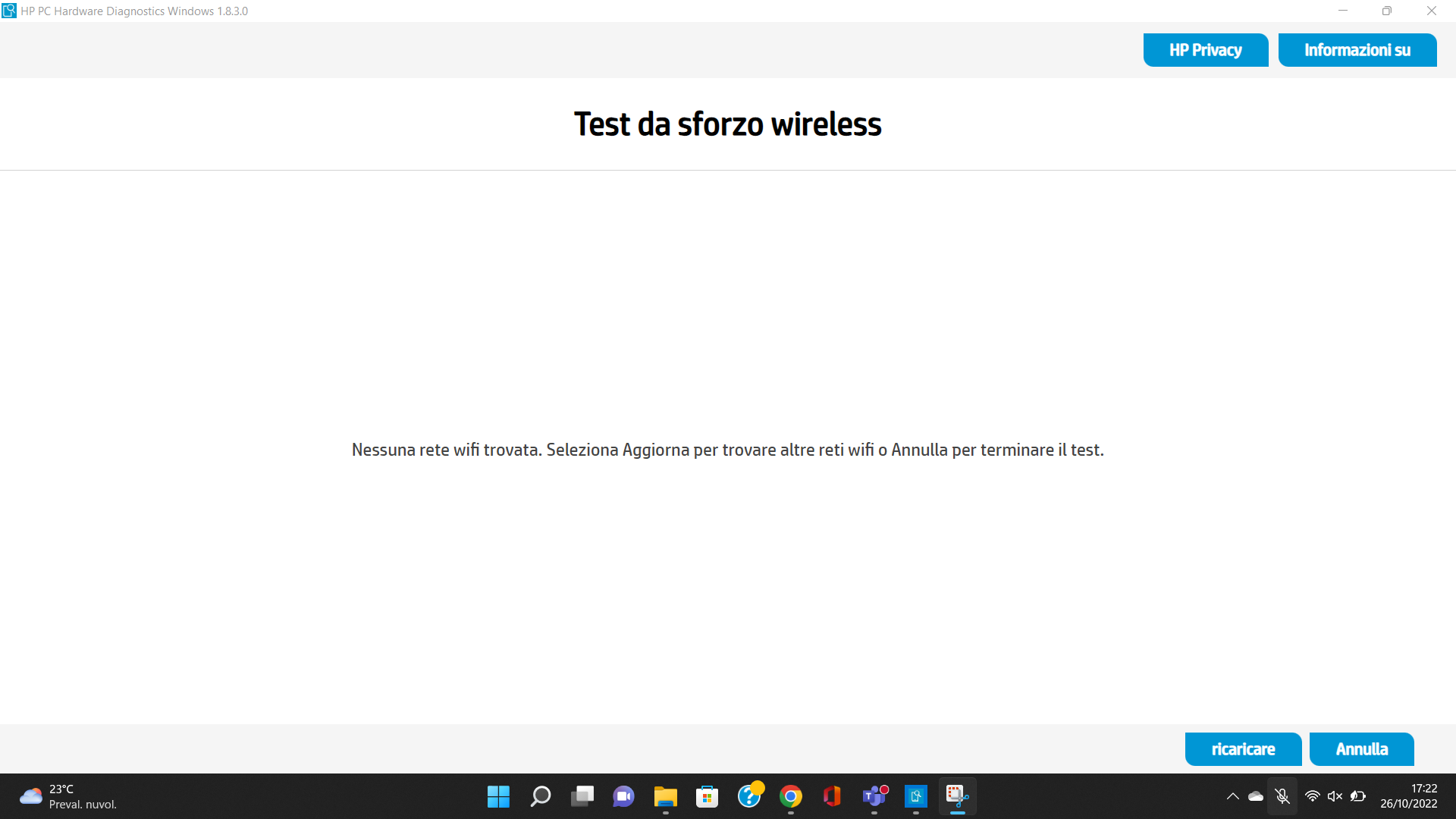Unmute the speaker volume icon
This screenshot has height=819, width=1456.
point(1335,796)
